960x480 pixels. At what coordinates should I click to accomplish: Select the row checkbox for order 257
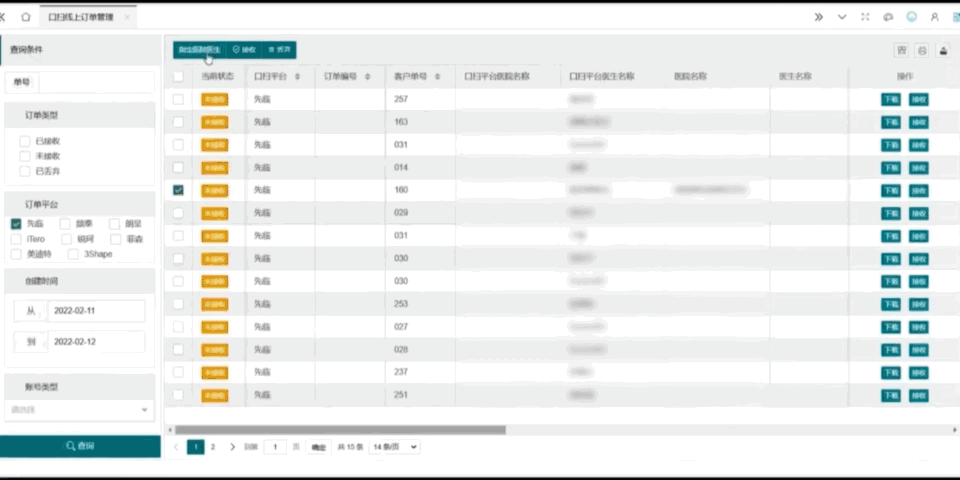[178, 99]
